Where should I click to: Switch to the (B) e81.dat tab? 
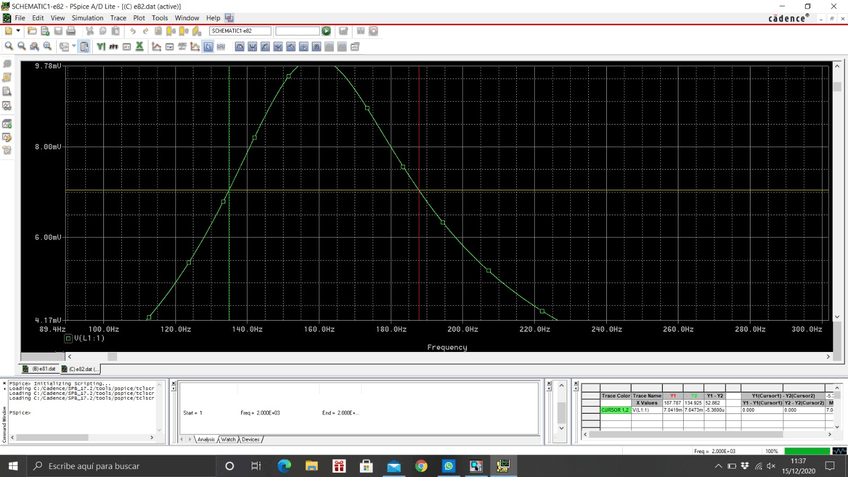click(x=40, y=369)
